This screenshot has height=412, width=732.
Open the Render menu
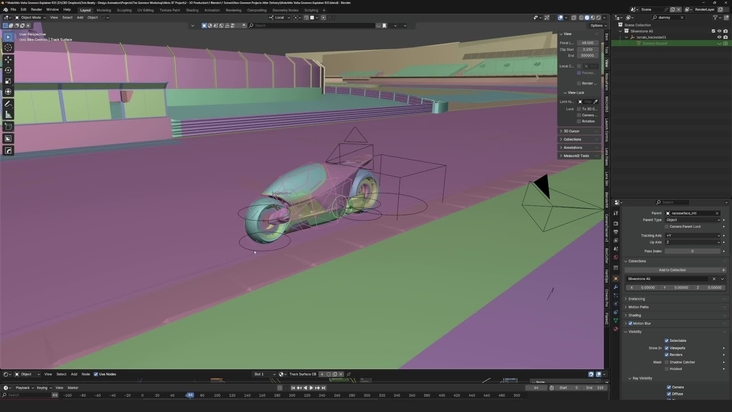pyautogui.click(x=36, y=9)
